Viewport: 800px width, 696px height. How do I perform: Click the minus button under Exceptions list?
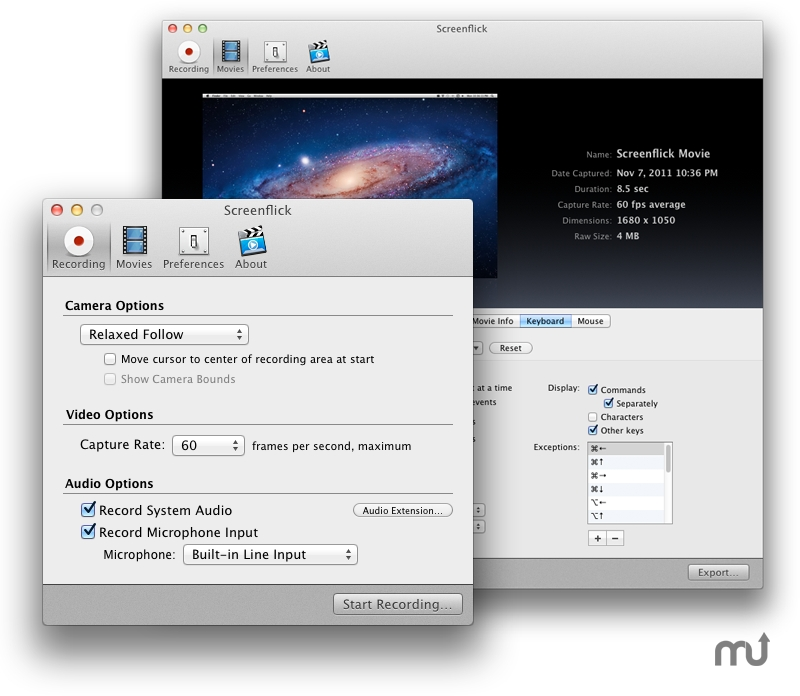pos(615,538)
